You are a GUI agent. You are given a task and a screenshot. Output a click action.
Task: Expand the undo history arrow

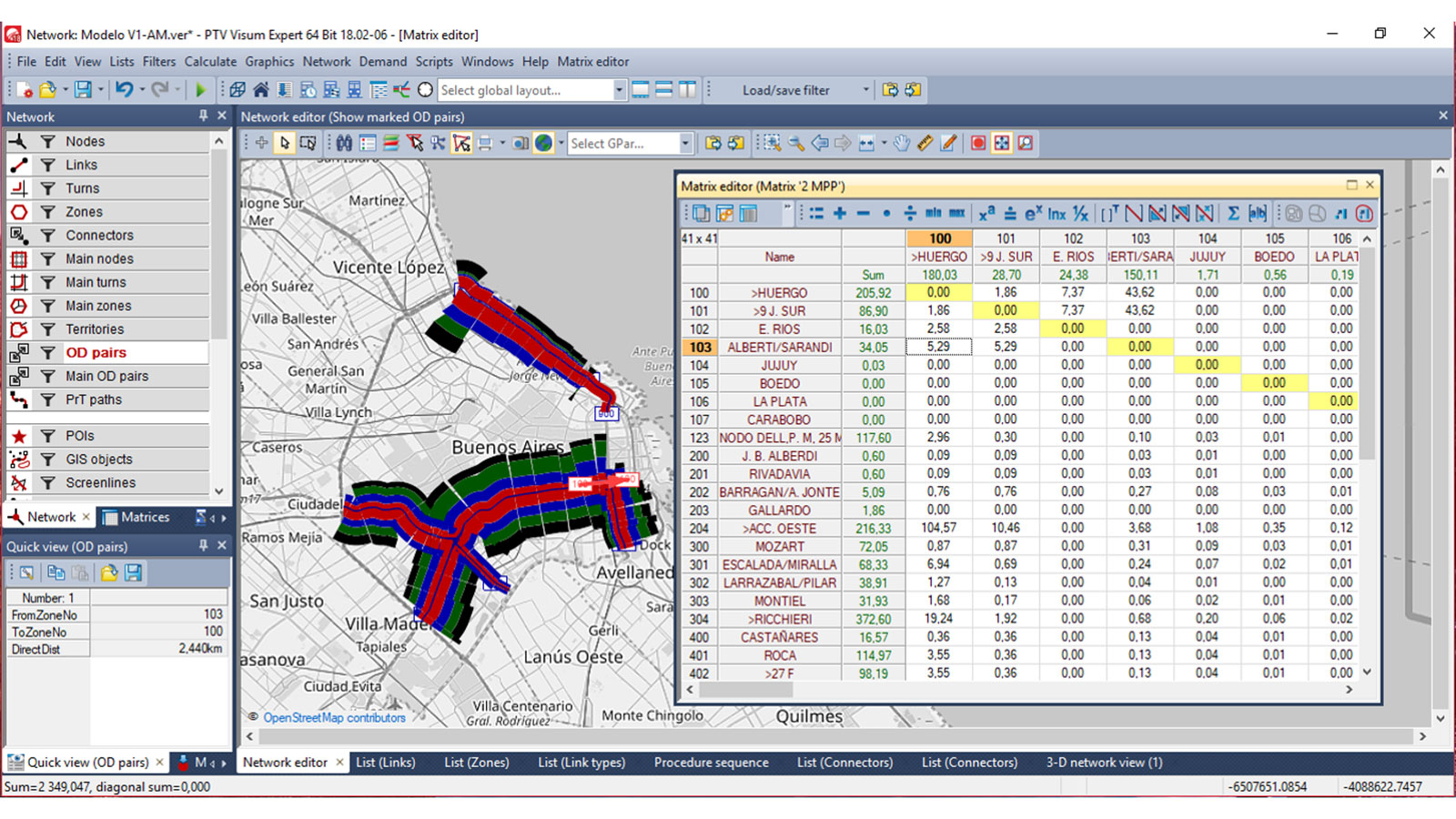coord(142,89)
